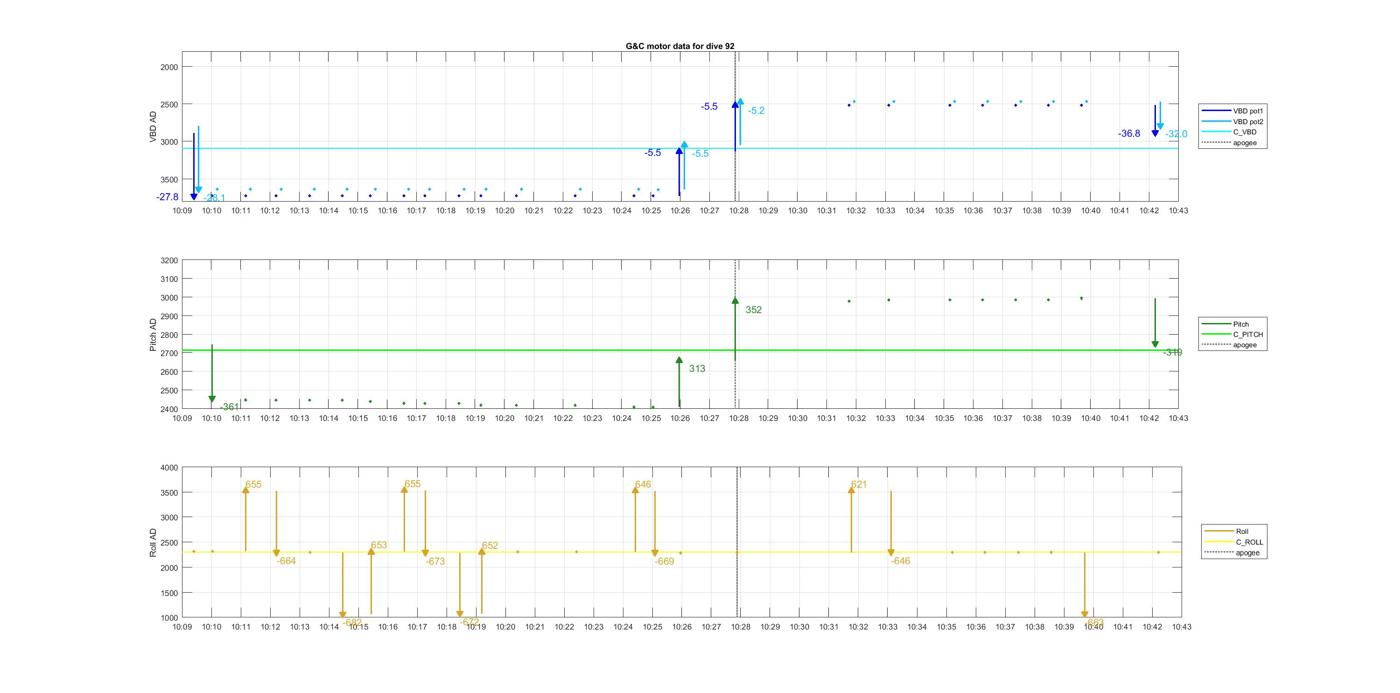
Task: Click the '-646' roll data label
Action: point(901,561)
